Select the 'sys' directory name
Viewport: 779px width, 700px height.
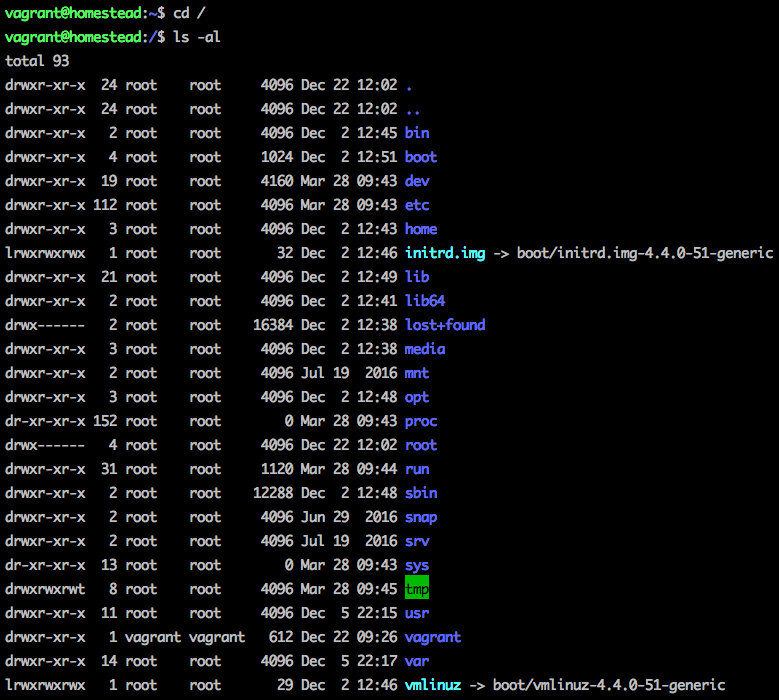click(x=417, y=565)
